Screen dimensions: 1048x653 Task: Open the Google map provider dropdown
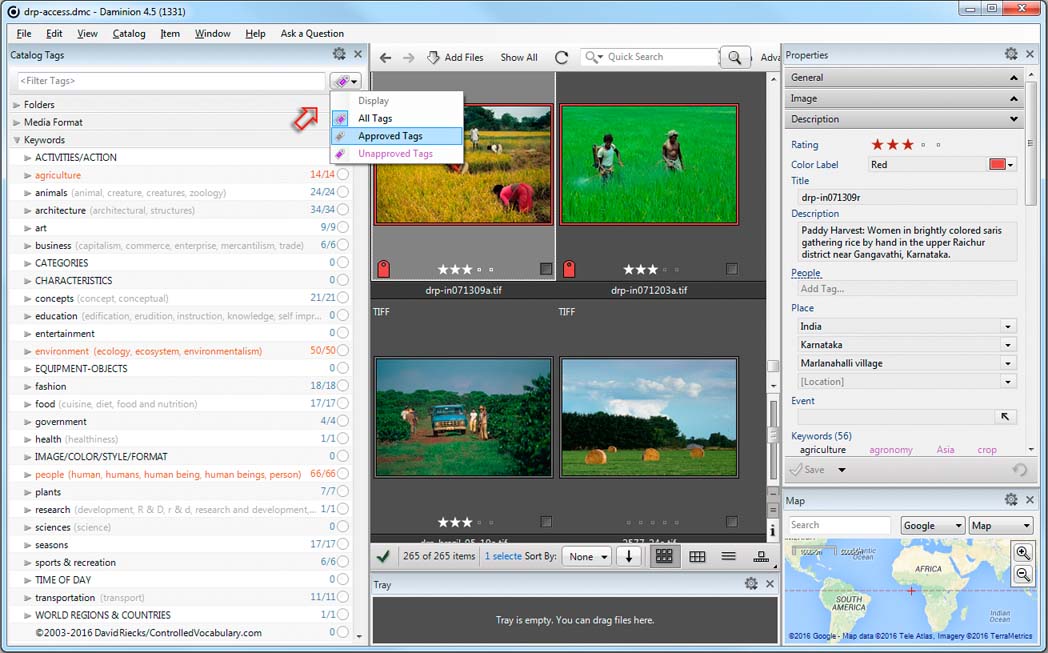pyautogui.click(x=931, y=525)
